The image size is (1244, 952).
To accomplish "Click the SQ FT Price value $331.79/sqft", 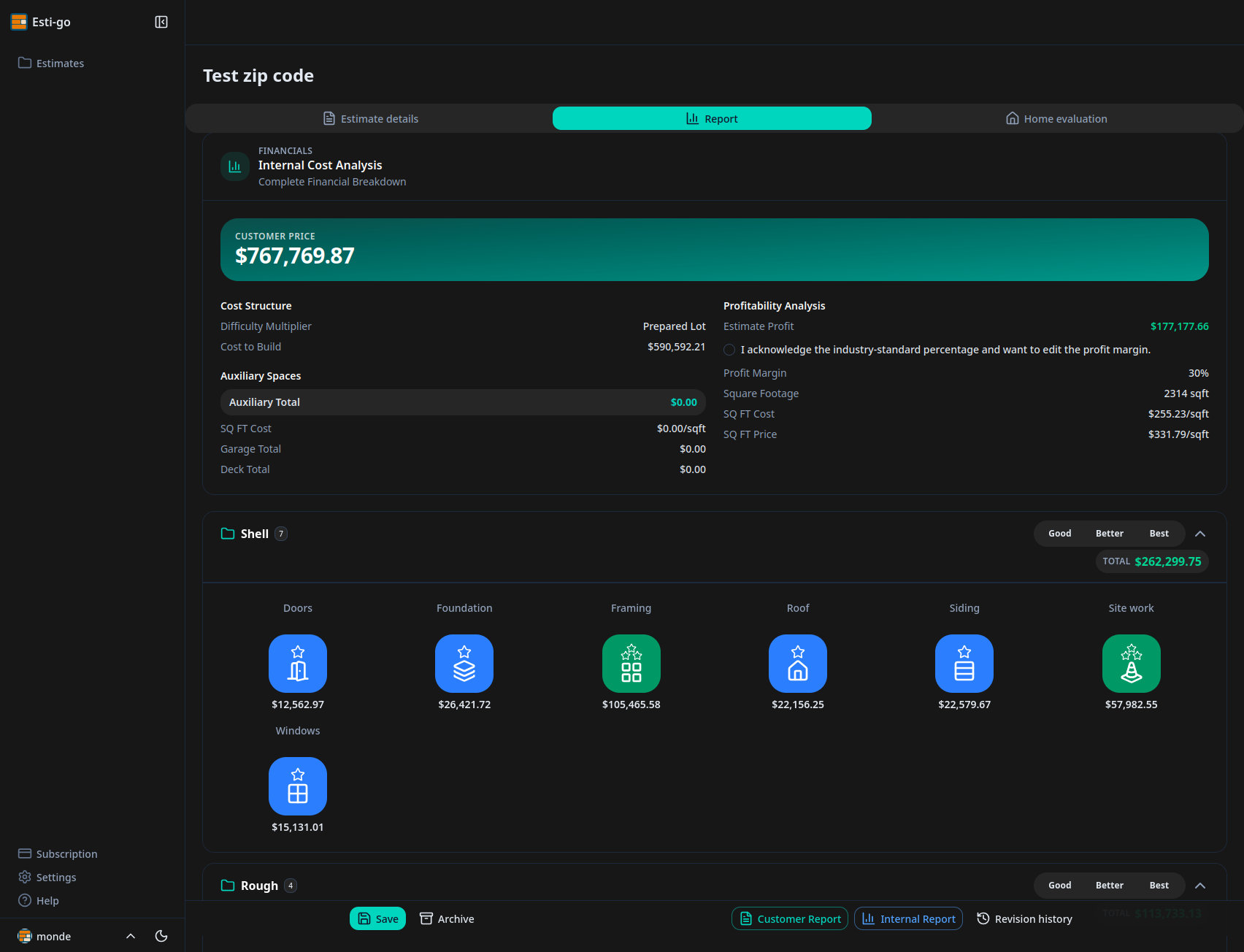I will [1178, 434].
